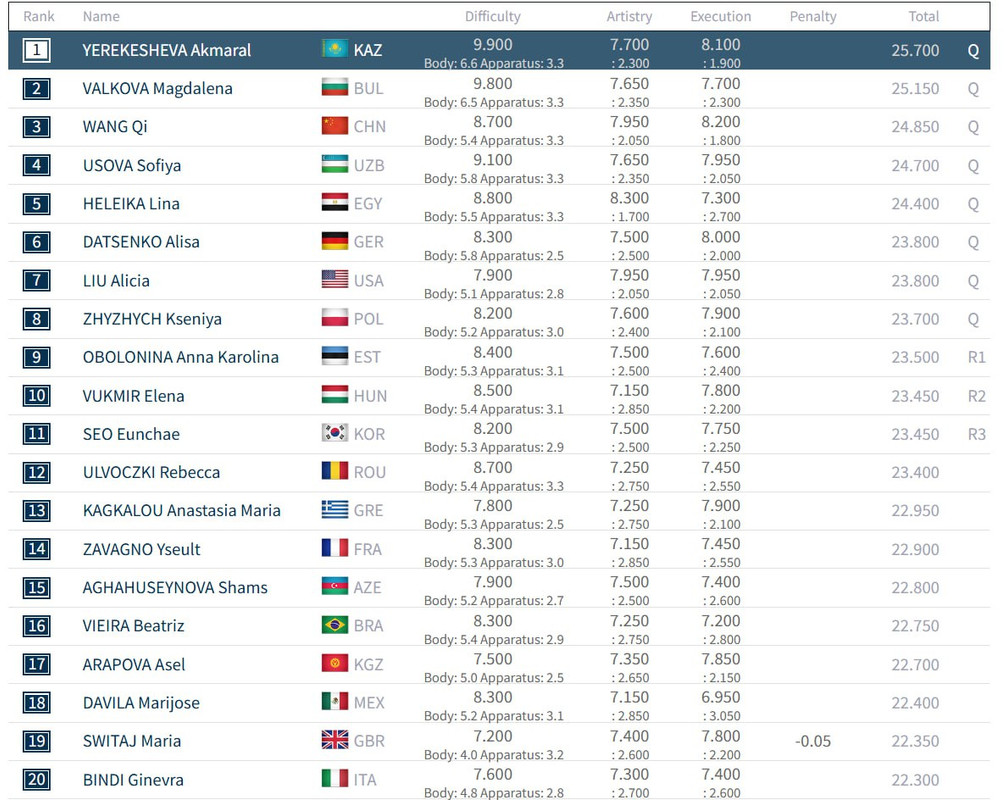The image size is (1008, 800).
Task: Click DAVILA's execution score 6.950
Action: pyautogui.click(x=721, y=697)
